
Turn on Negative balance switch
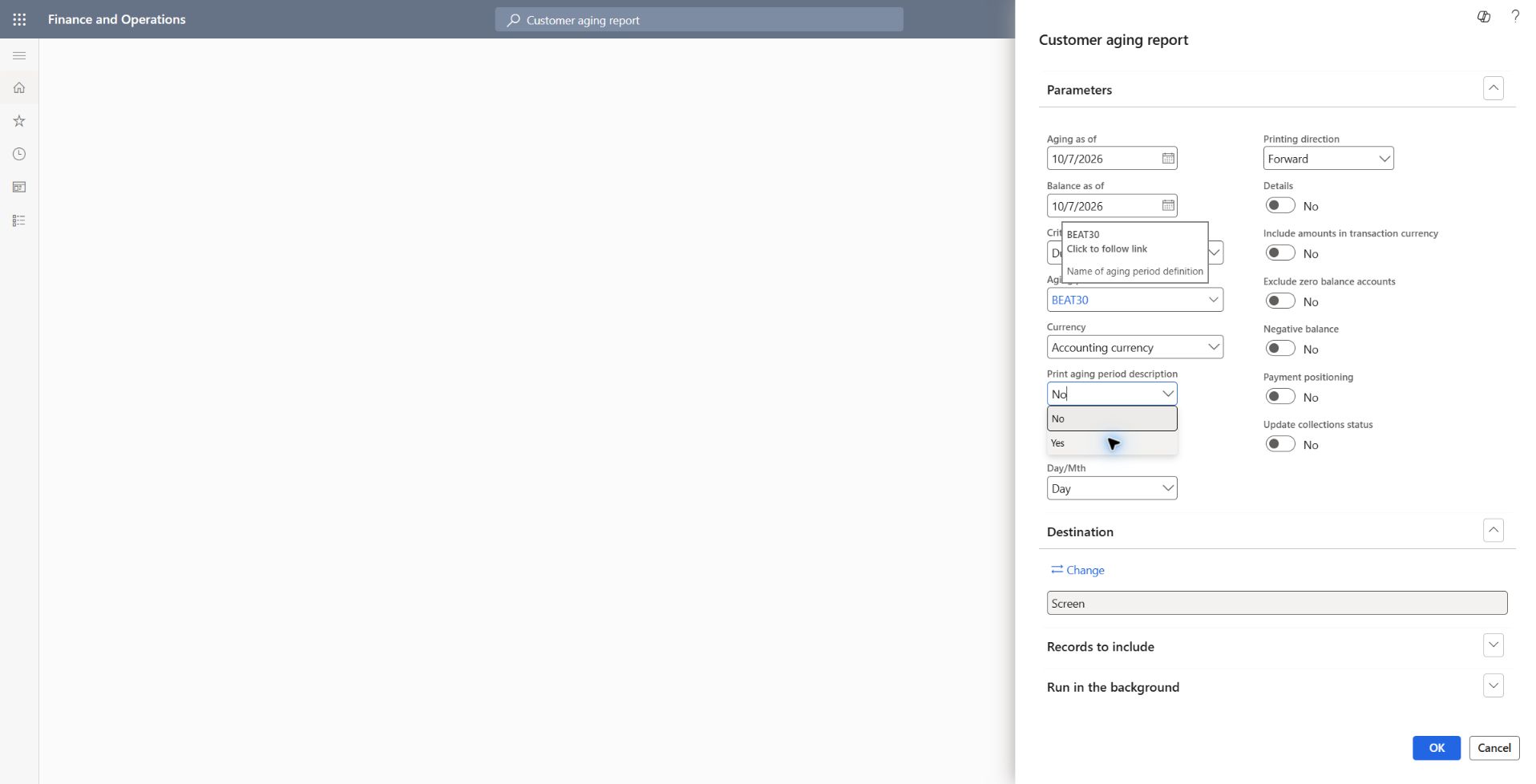1280,348
